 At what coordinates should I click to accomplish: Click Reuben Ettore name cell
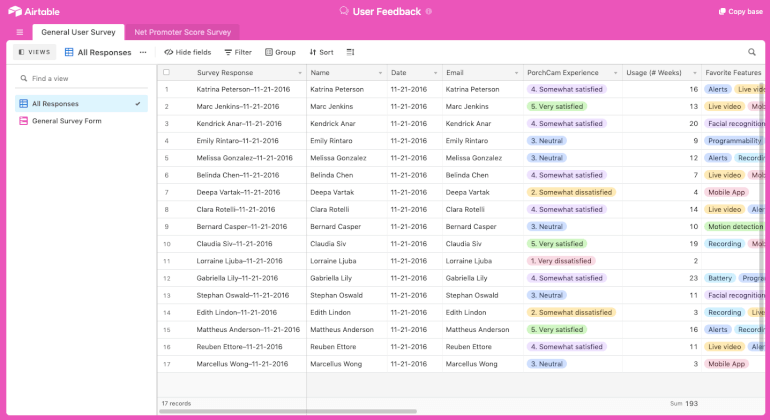[347, 347]
